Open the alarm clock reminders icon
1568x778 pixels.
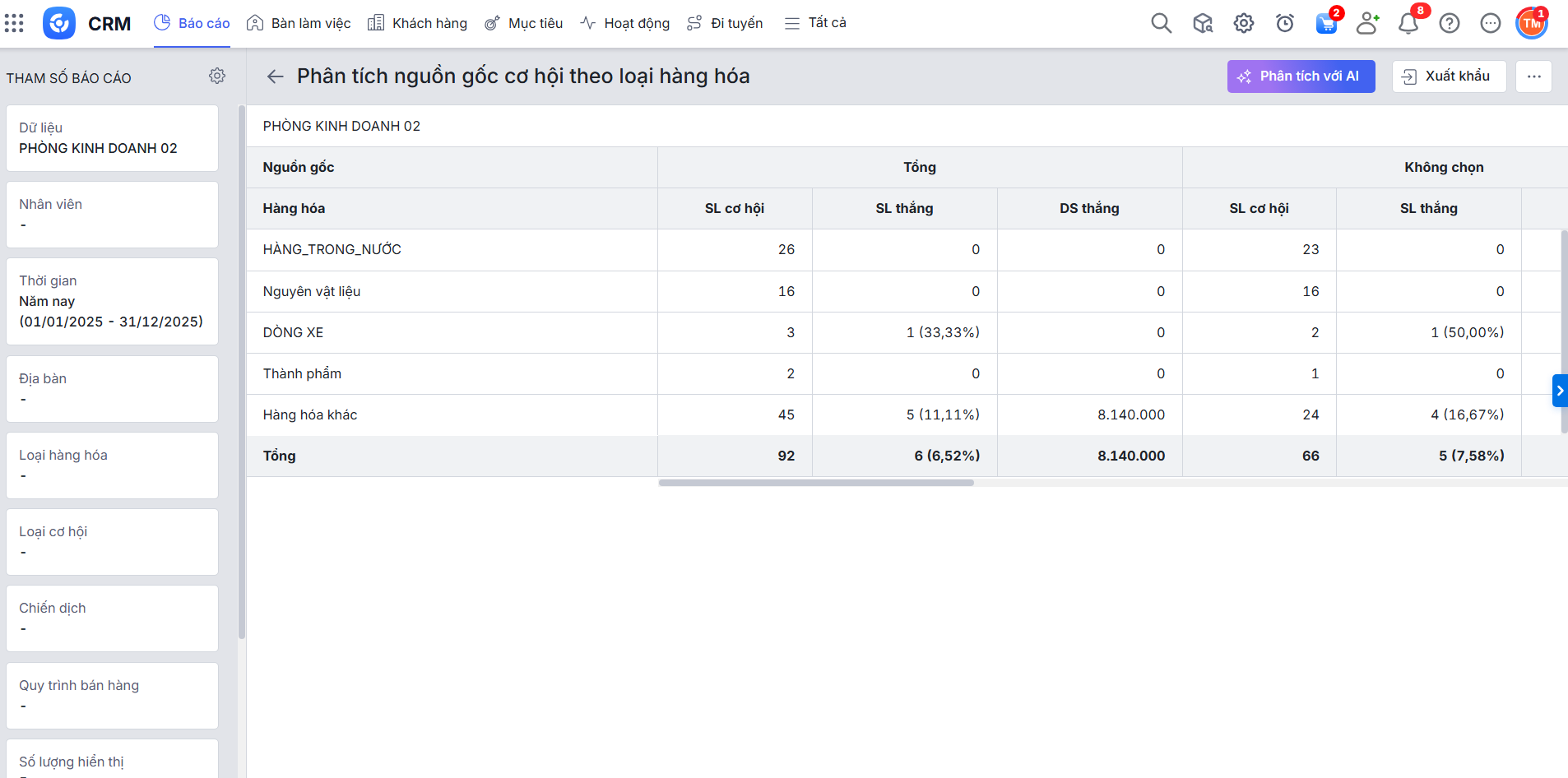pos(1284,23)
